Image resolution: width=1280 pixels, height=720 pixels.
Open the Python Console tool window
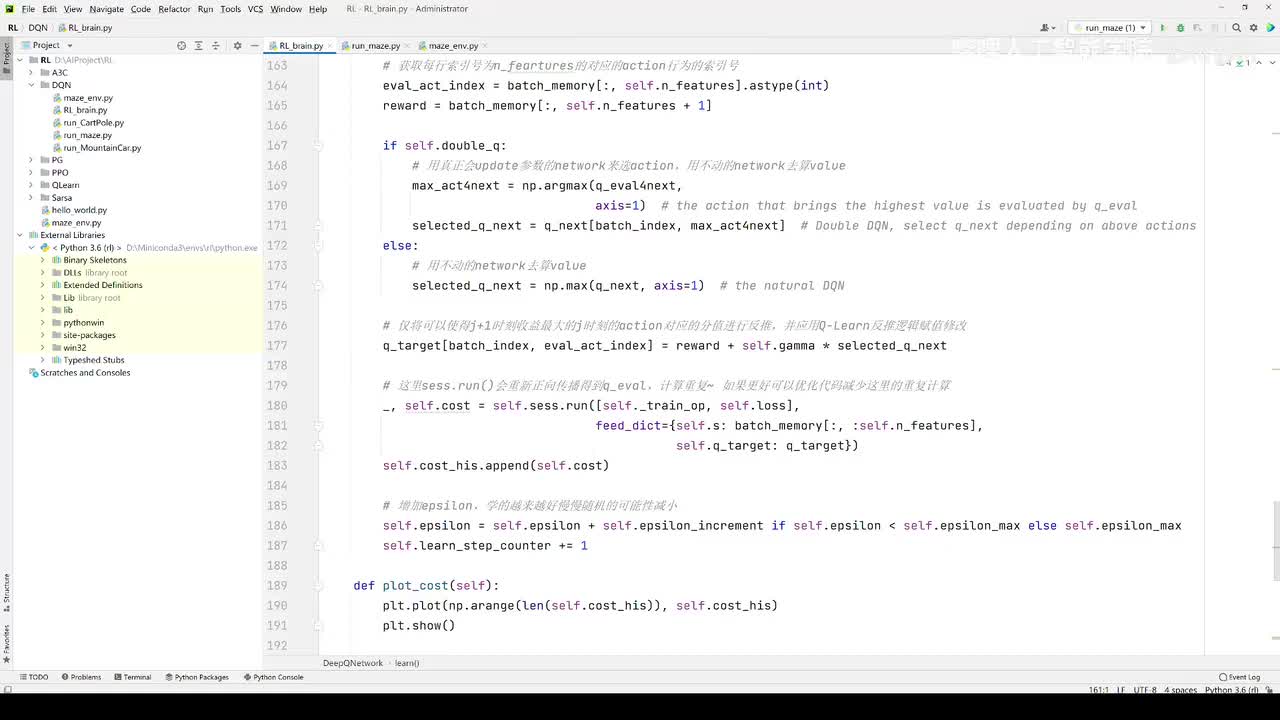[272, 677]
